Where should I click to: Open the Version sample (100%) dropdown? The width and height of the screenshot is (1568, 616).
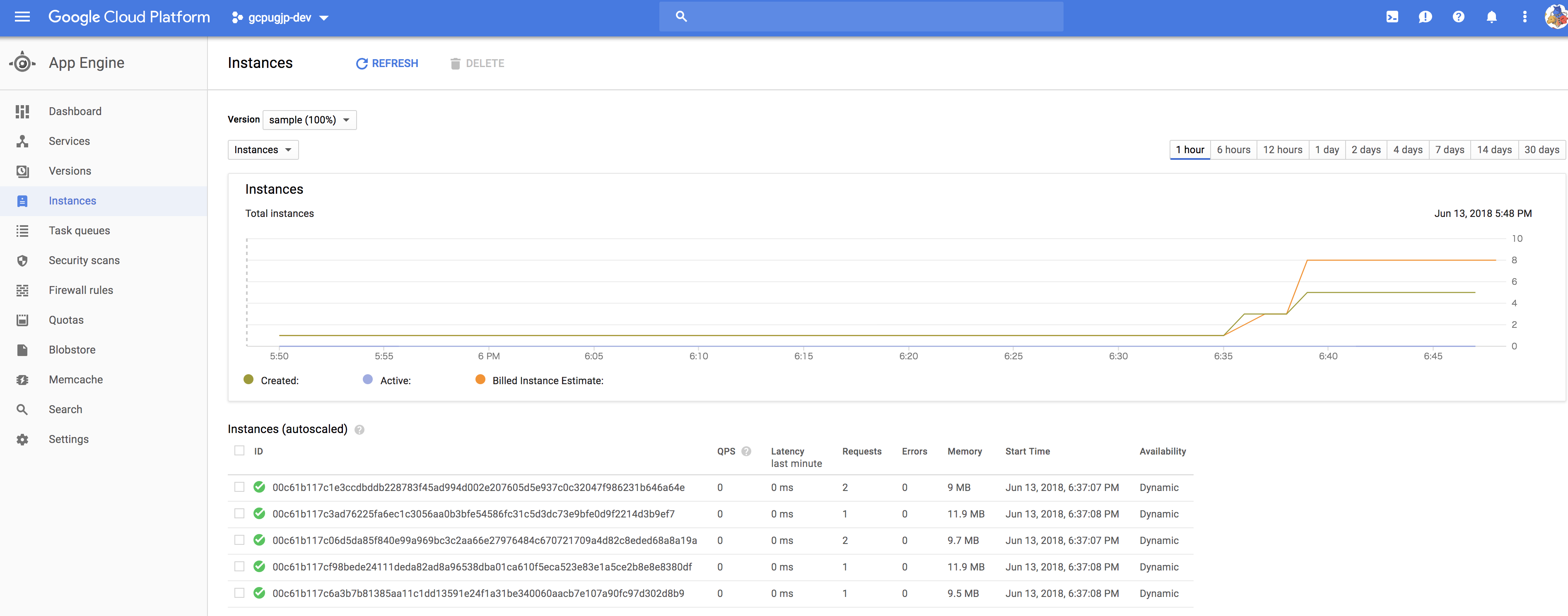coord(309,120)
